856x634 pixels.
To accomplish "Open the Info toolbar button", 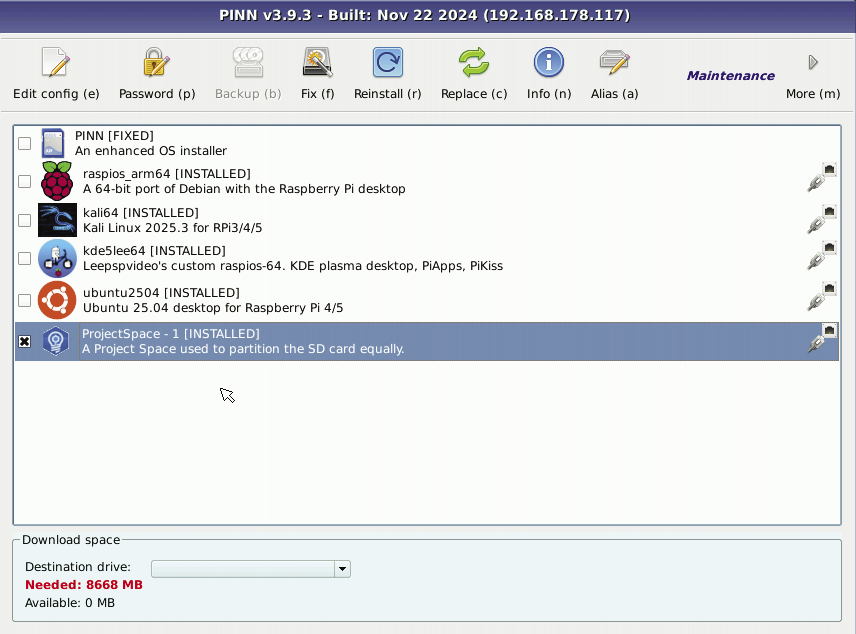I will coord(549,64).
